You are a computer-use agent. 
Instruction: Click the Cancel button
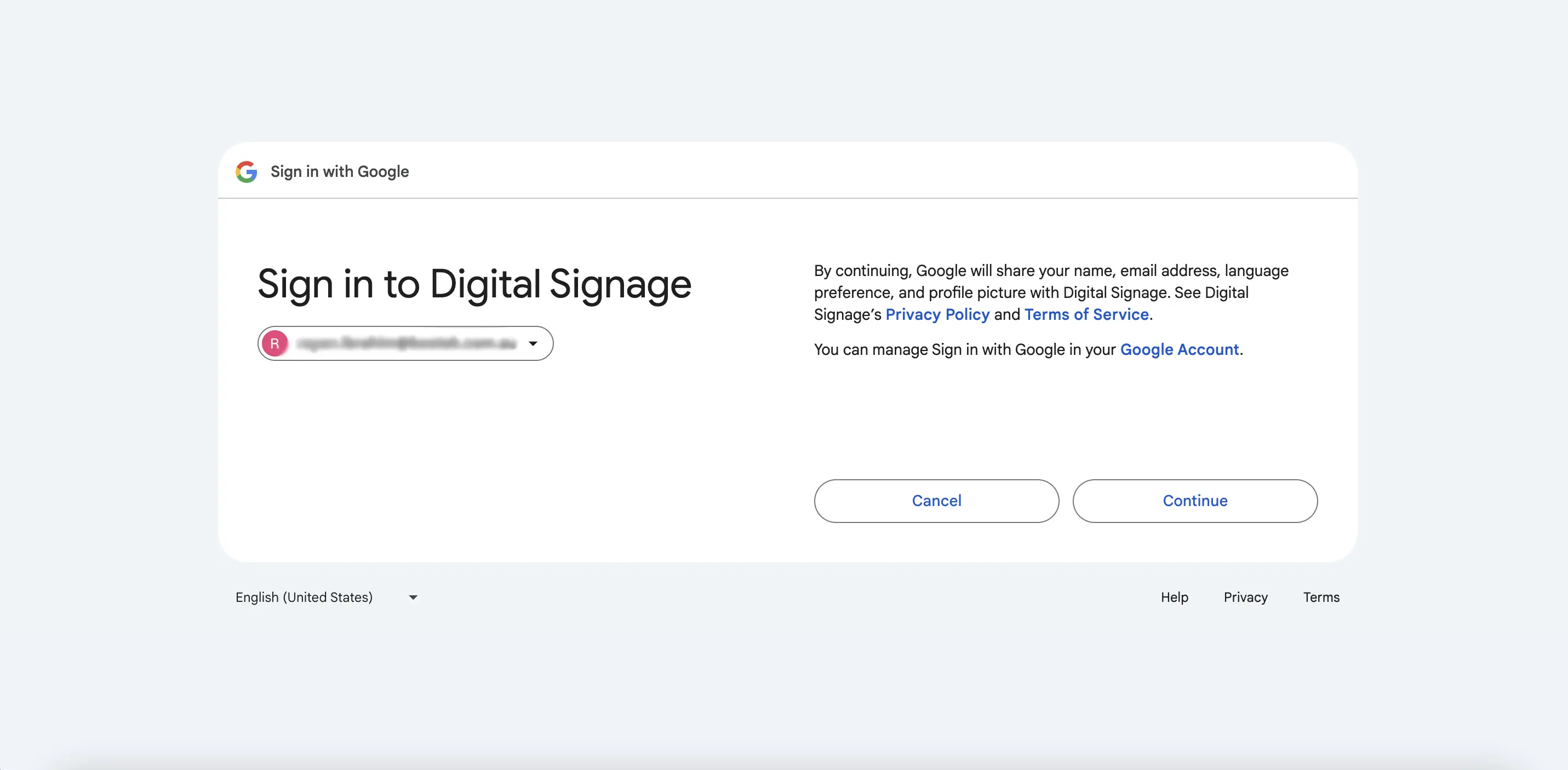click(x=936, y=501)
